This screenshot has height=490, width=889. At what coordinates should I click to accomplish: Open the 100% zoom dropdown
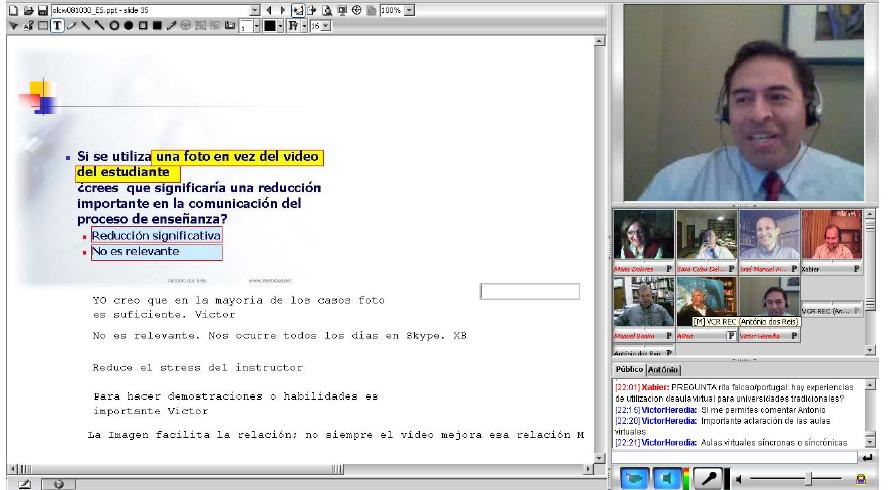pos(409,10)
